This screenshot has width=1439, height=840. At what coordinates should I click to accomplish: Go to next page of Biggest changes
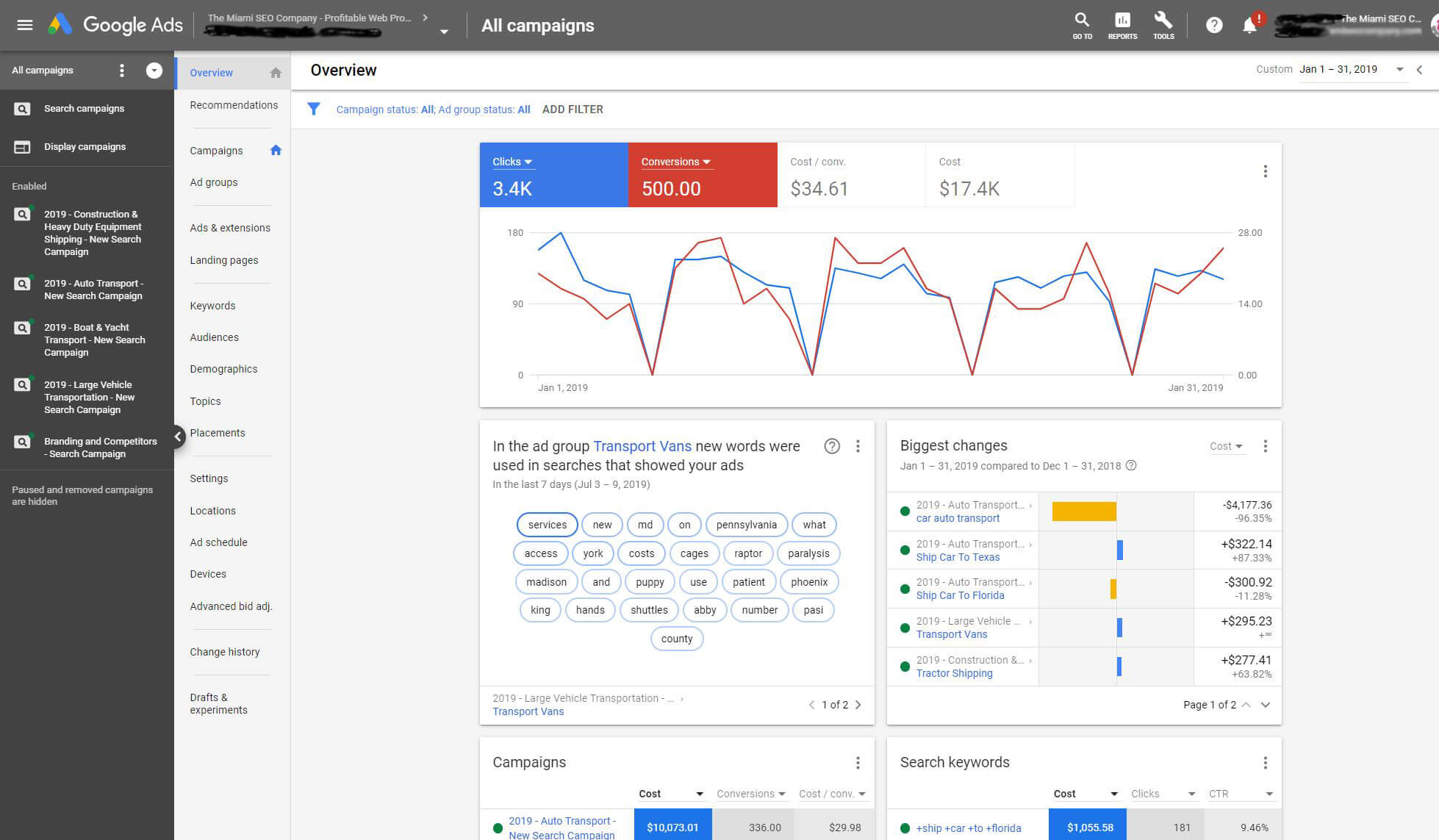click(x=1266, y=705)
